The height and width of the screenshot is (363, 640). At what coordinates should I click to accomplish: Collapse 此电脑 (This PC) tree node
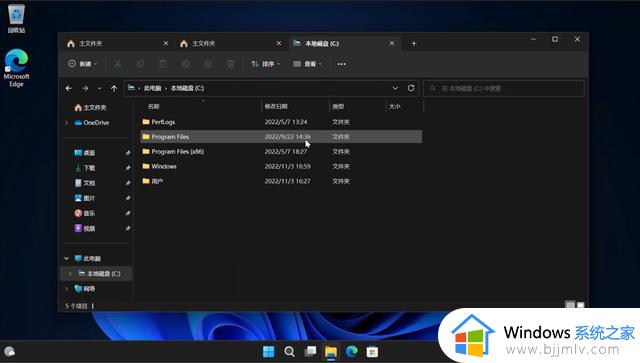pyautogui.click(x=67, y=258)
